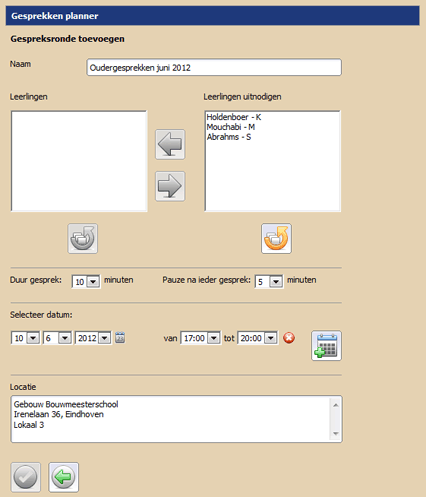Click the 'Irenelaan 36, Eindhoven' line
This screenshot has height=497, width=426.
(x=59, y=414)
